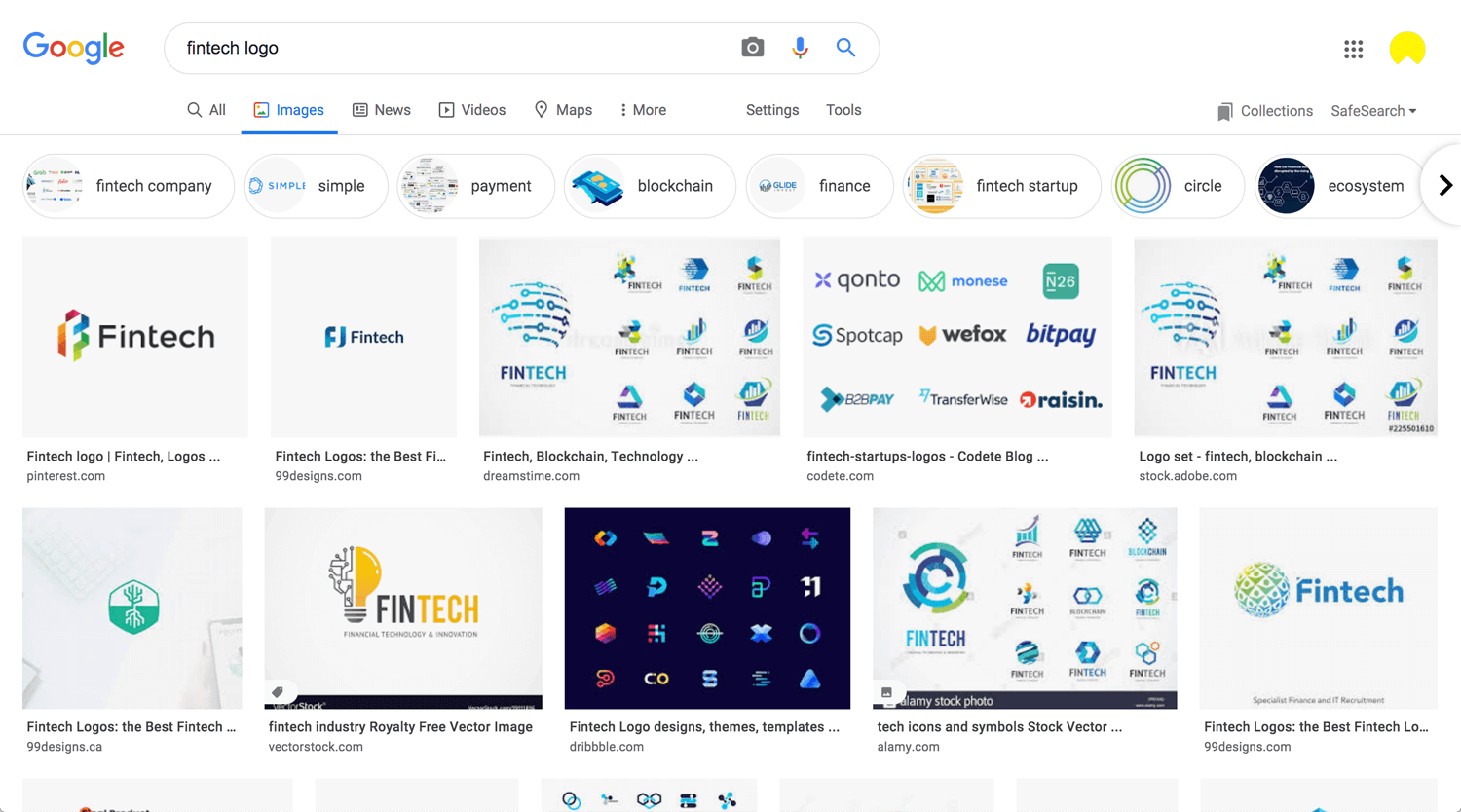The width and height of the screenshot is (1461, 812).
Task: Click 'Fintech, Blockchain, Technology ...' title
Action: [x=590, y=456]
